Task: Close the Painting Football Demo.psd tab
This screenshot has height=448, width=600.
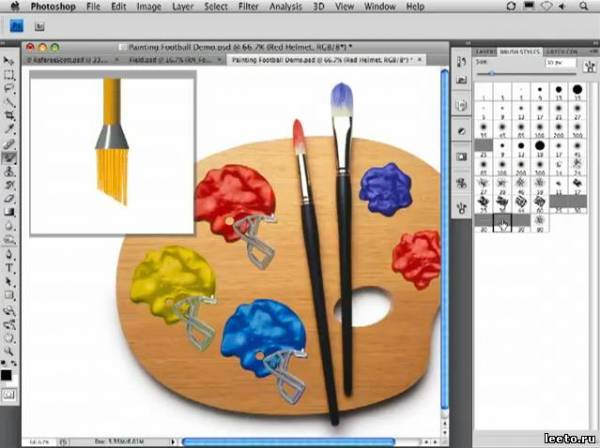Action: pos(420,60)
